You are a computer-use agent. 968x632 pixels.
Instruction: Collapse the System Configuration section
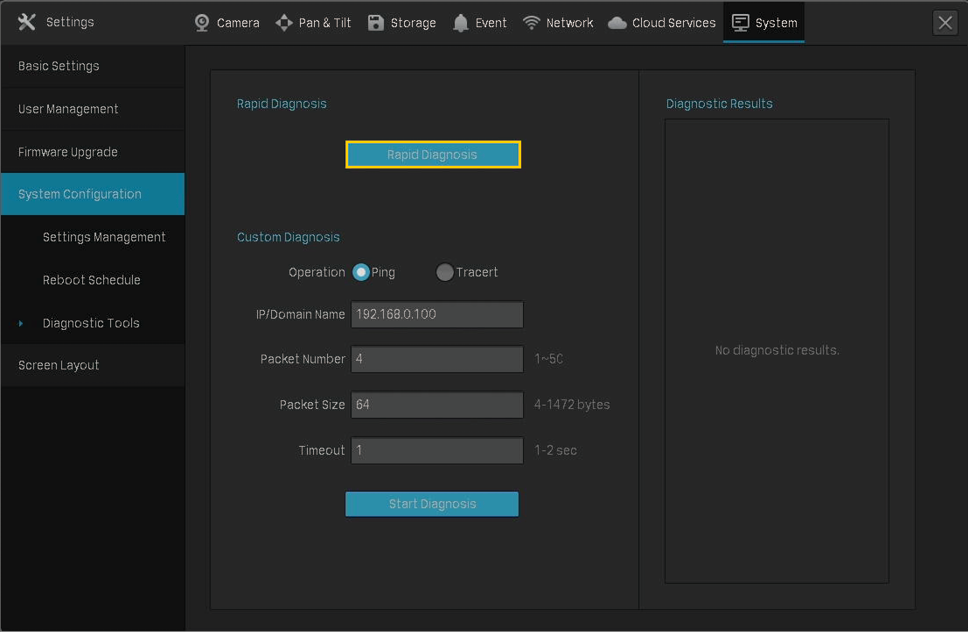[x=93, y=194]
